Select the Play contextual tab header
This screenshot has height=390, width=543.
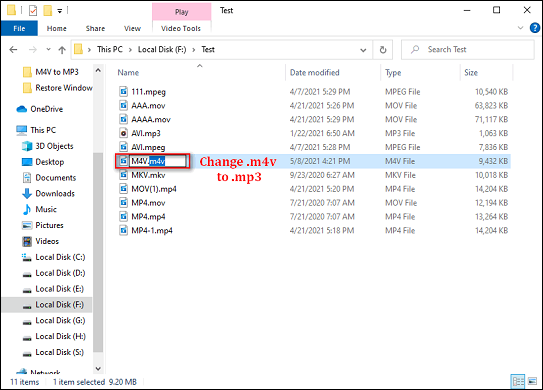tap(181, 12)
